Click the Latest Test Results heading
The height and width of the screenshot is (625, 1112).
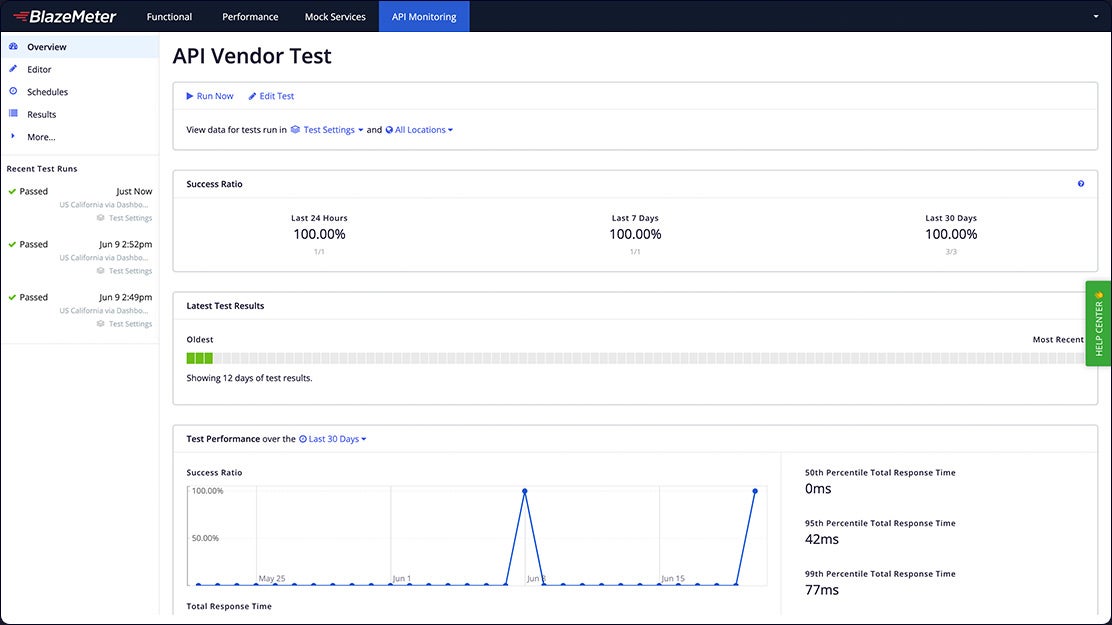click(x=225, y=306)
